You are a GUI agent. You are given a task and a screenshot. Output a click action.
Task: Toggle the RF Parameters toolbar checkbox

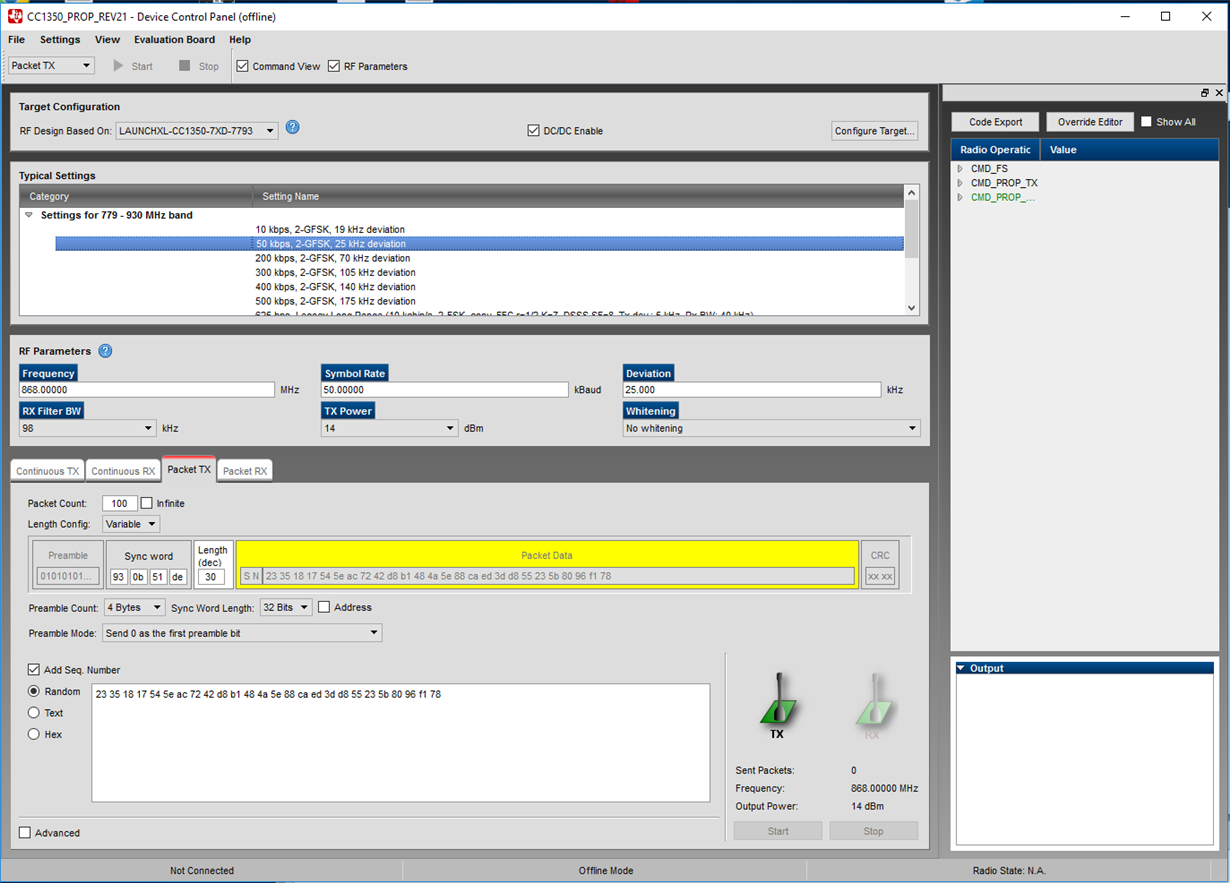point(334,66)
